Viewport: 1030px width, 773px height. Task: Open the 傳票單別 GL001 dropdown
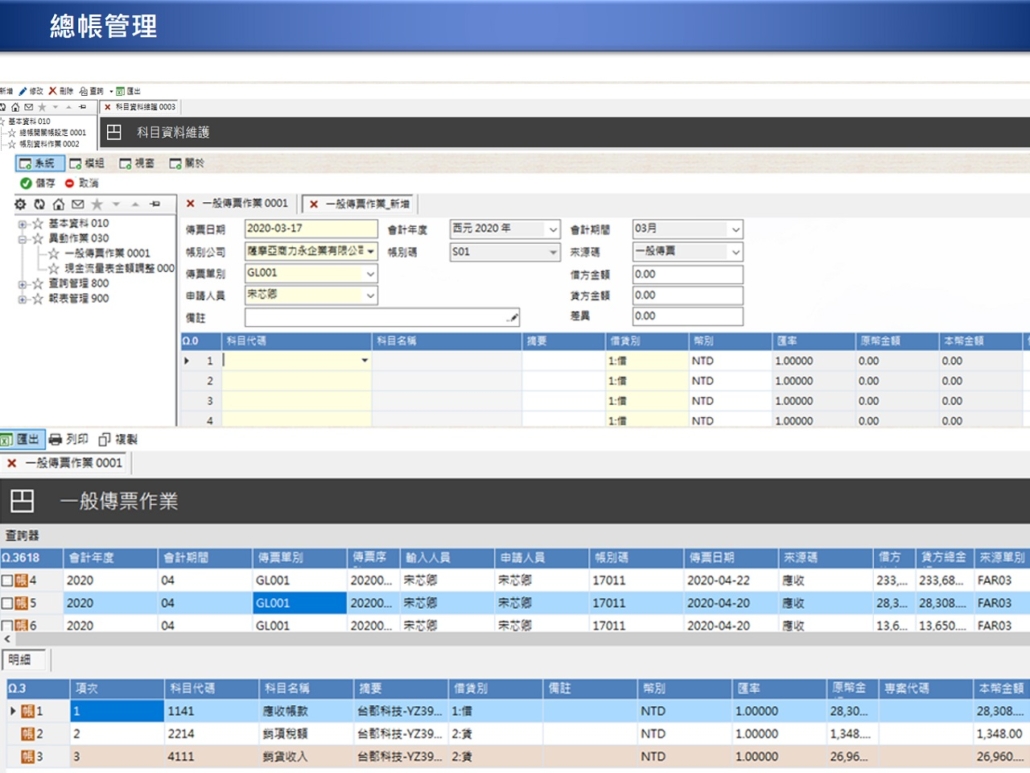pyautogui.click(x=370, y=273)
